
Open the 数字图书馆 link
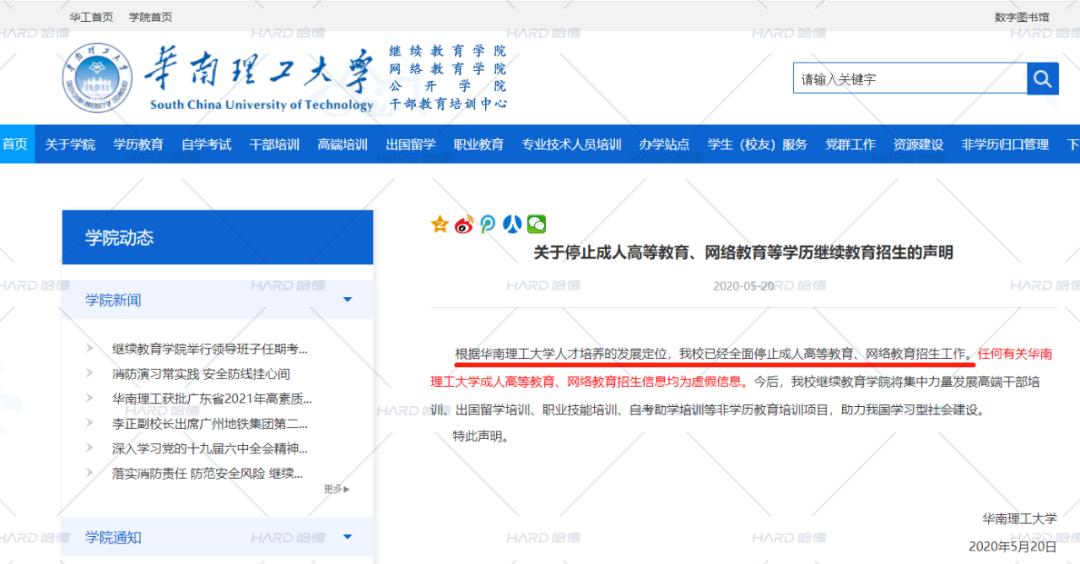point(1021,17)
